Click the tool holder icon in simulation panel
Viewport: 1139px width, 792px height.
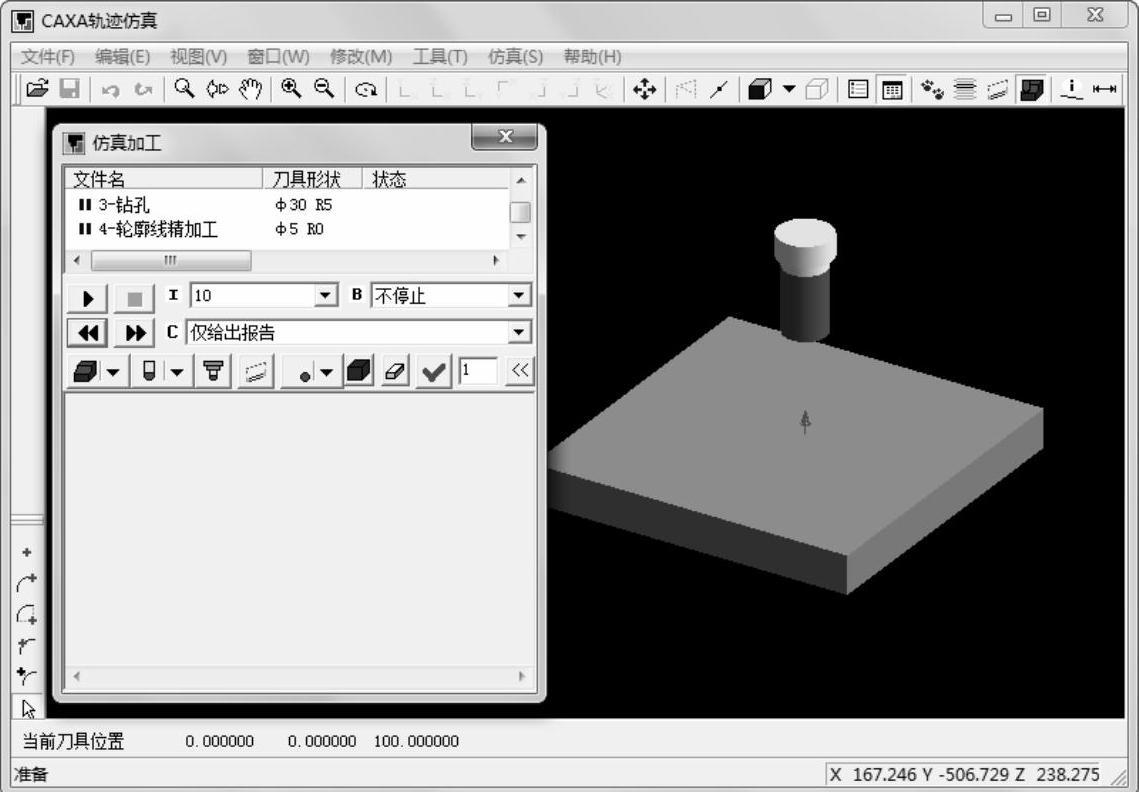(213, 371)
